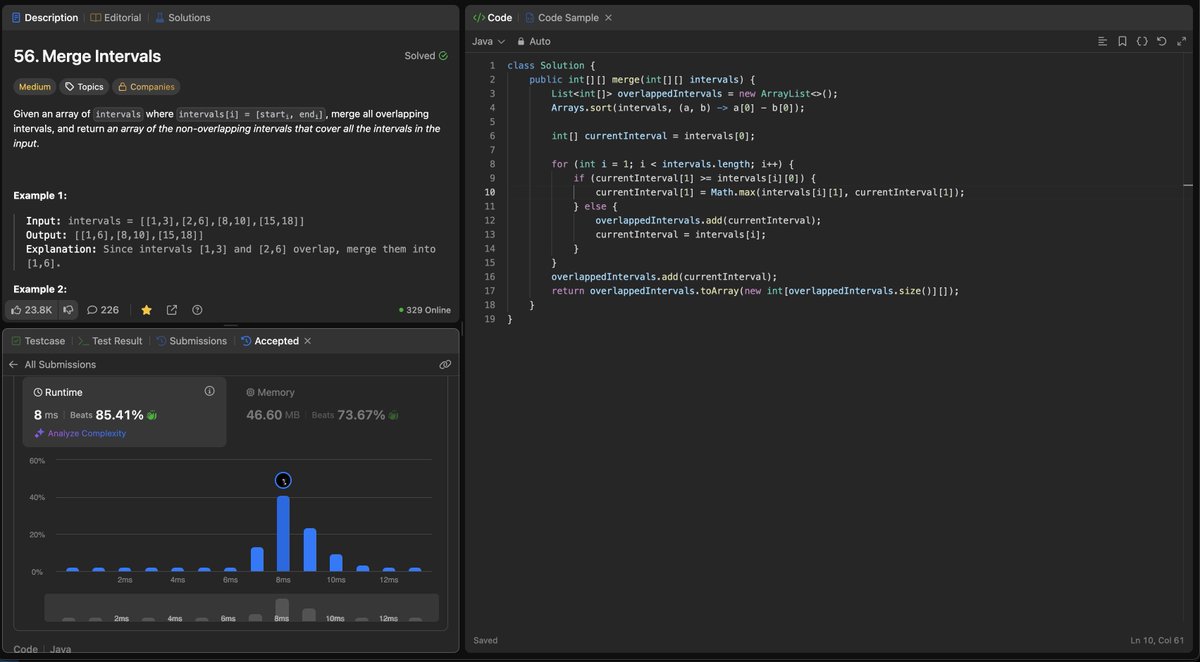Click the Ln 10, Col 61 indicator

coord(1157,640)
